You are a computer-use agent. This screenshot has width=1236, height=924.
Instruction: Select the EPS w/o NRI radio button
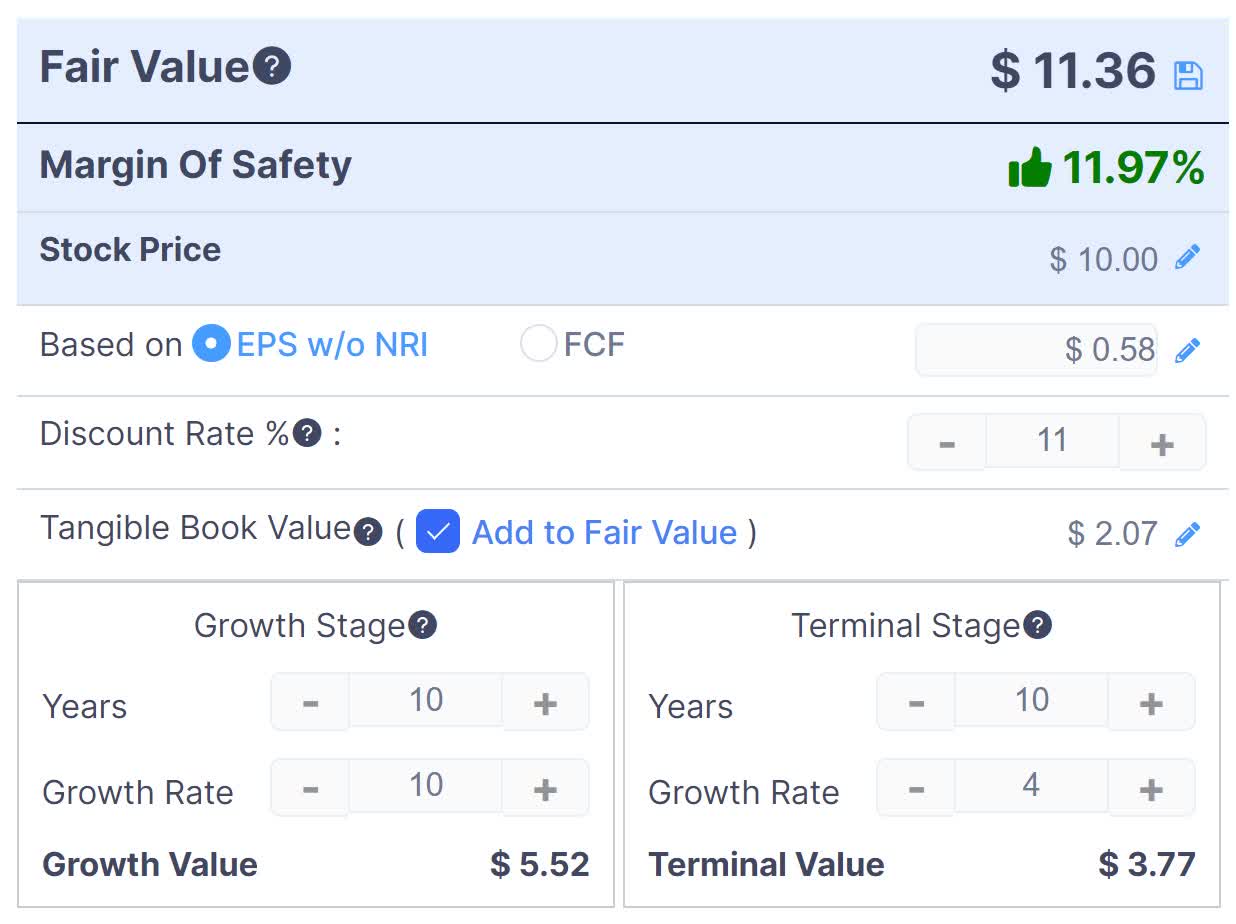[211, 344]
